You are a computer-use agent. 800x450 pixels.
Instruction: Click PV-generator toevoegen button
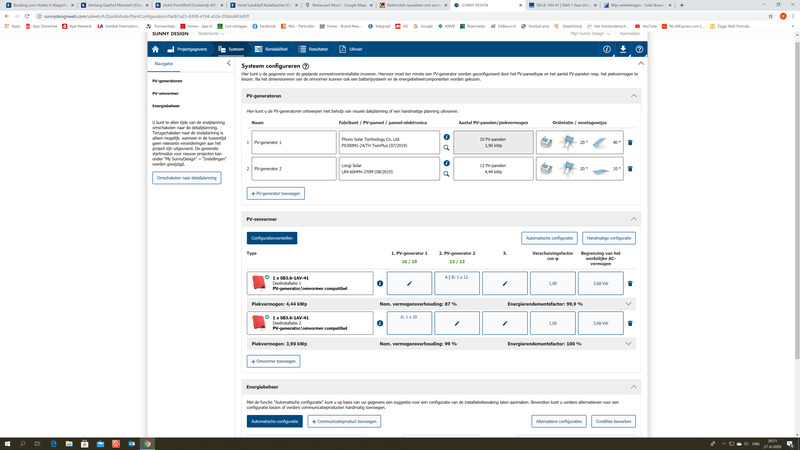[276, 193]
